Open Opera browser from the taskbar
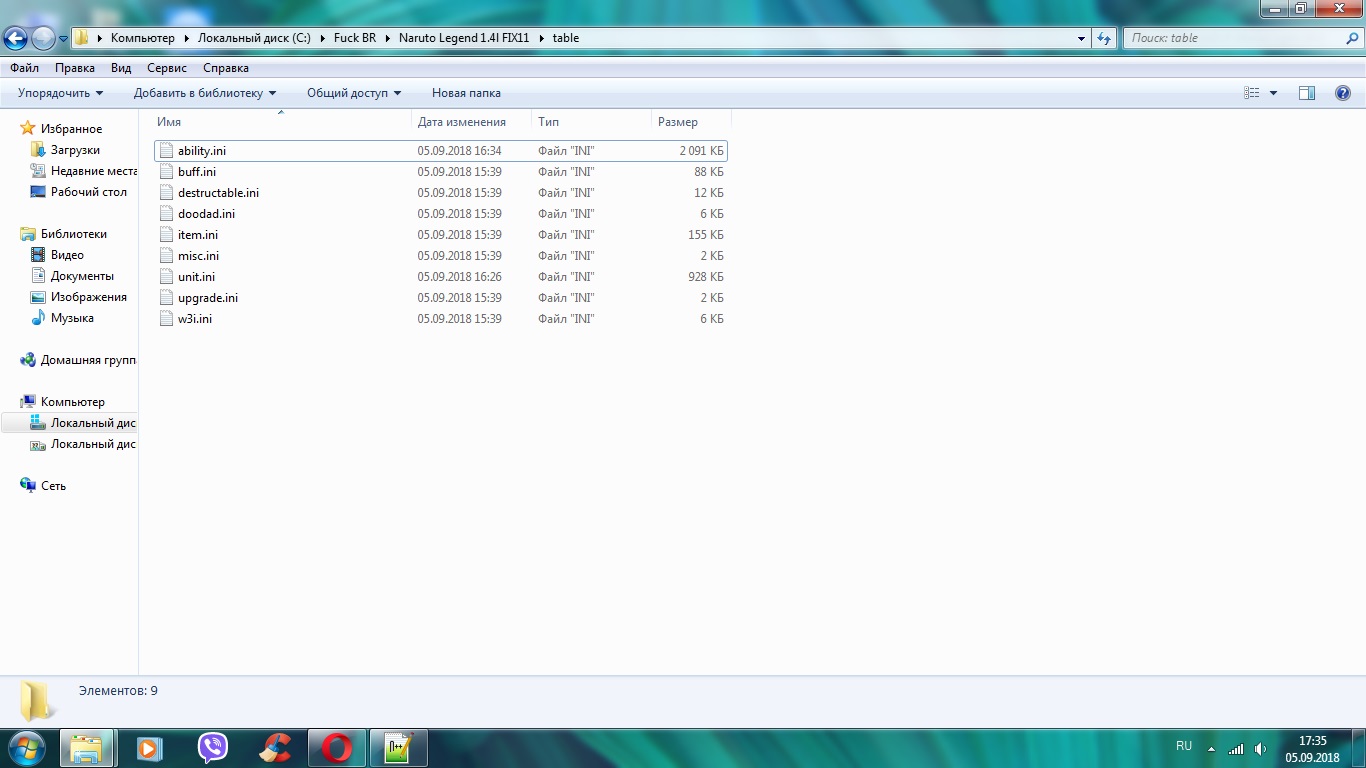1366x768 pixels. (x=337, y=747)
